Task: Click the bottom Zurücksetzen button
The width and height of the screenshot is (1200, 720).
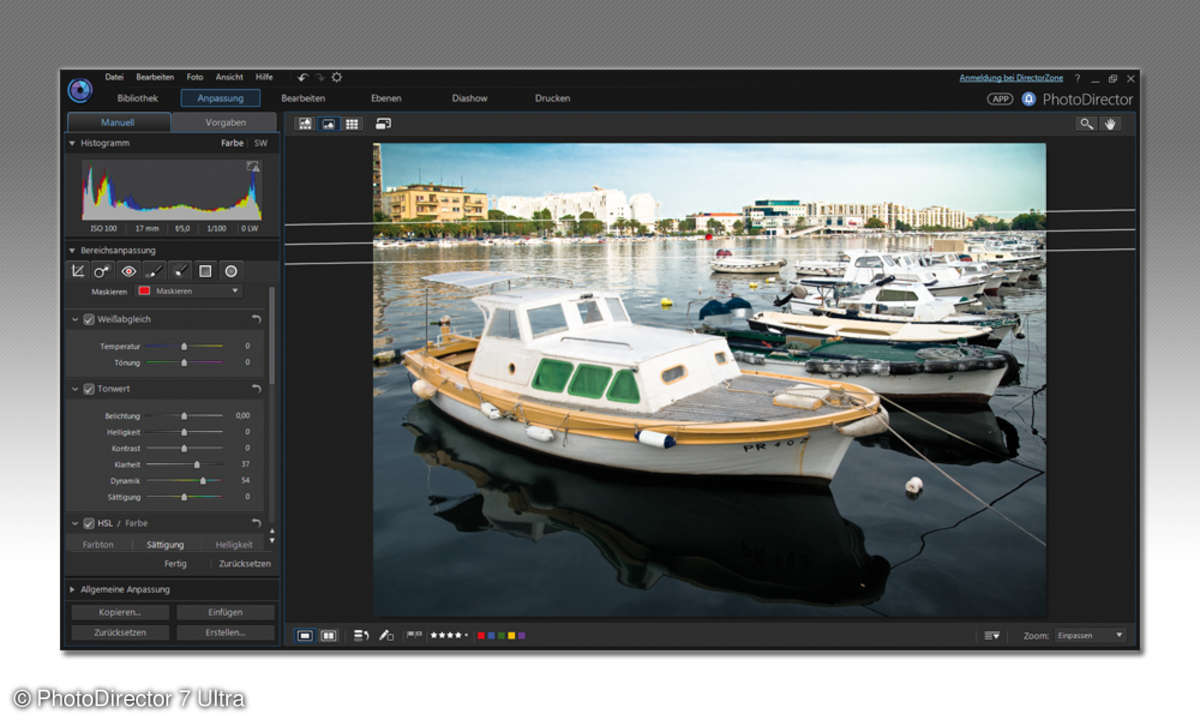Action: pyautogui.click(x=120, y=632)
